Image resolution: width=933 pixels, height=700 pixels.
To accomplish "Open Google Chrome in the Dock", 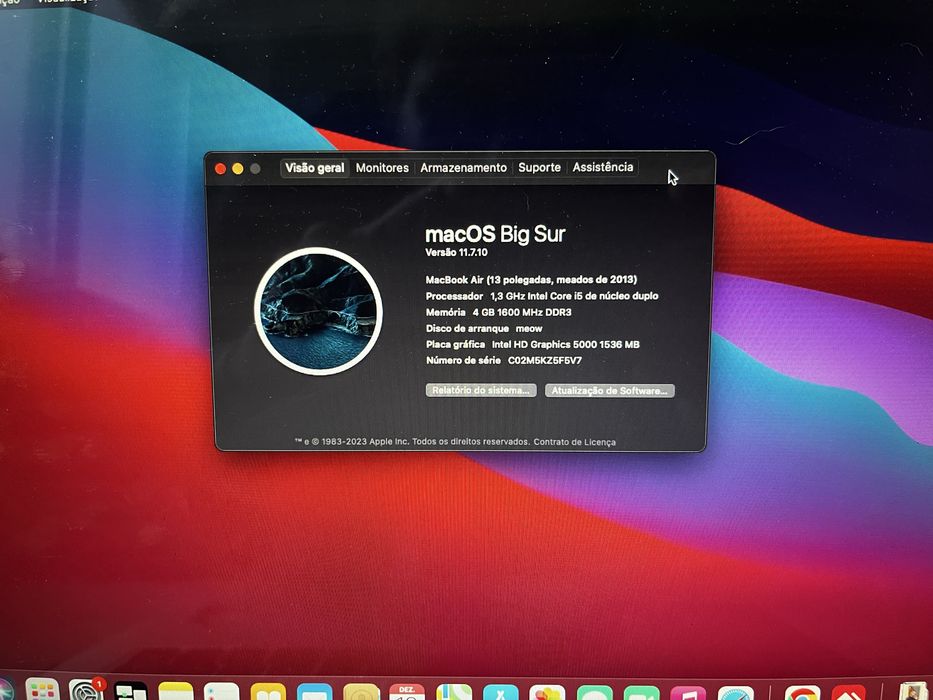I will click(802, 692).
